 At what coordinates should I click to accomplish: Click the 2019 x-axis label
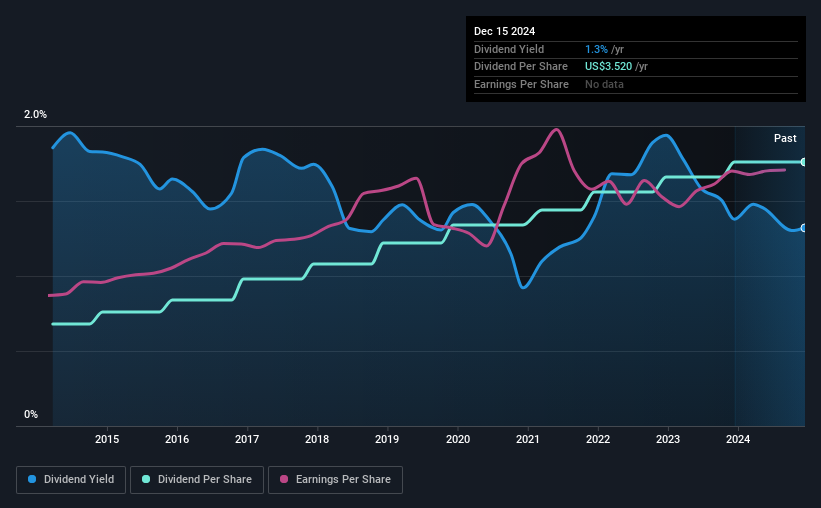(x=387, y=439)
